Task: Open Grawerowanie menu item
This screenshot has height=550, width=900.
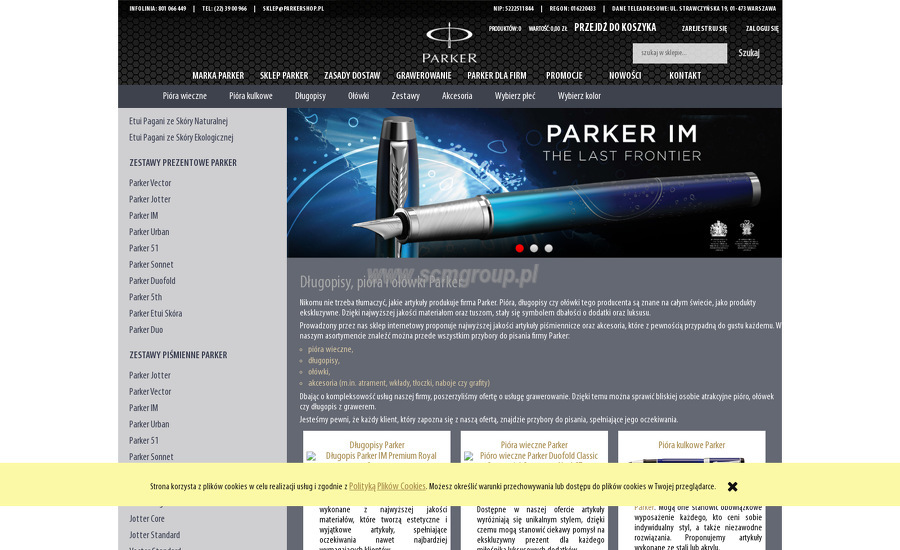Action: point(424,75)
